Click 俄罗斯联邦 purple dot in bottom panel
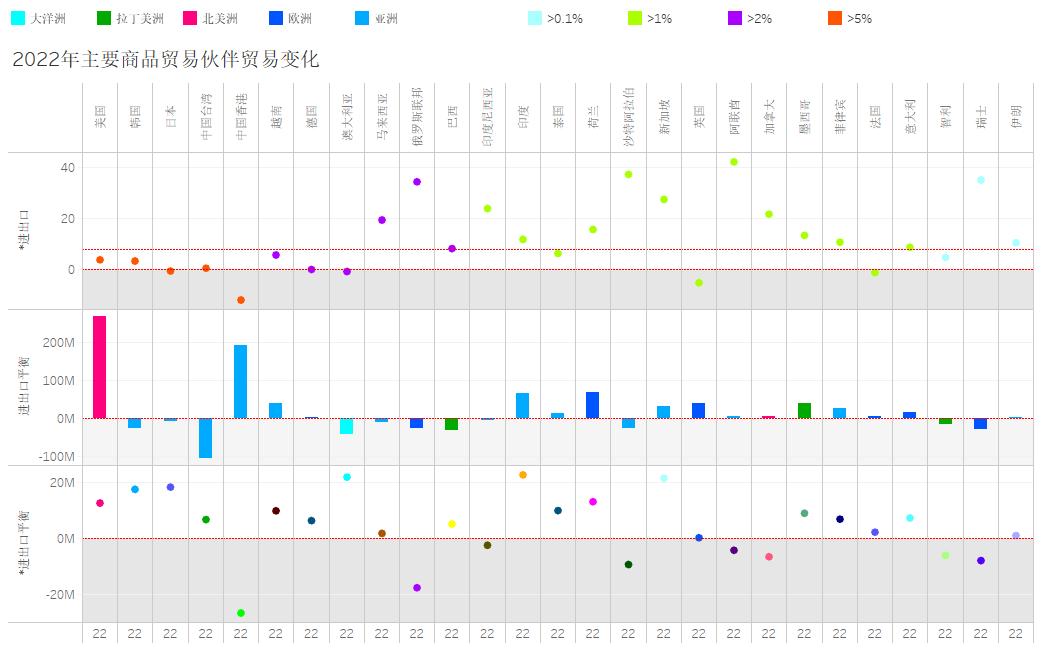This screenshot has width=1042, height=655. tap(417, 588)
